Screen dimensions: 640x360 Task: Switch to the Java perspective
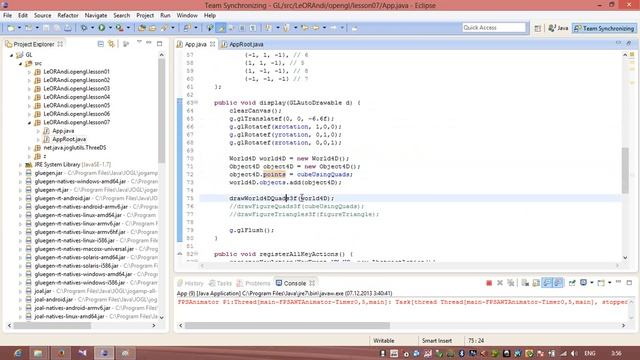pos(558,28)
